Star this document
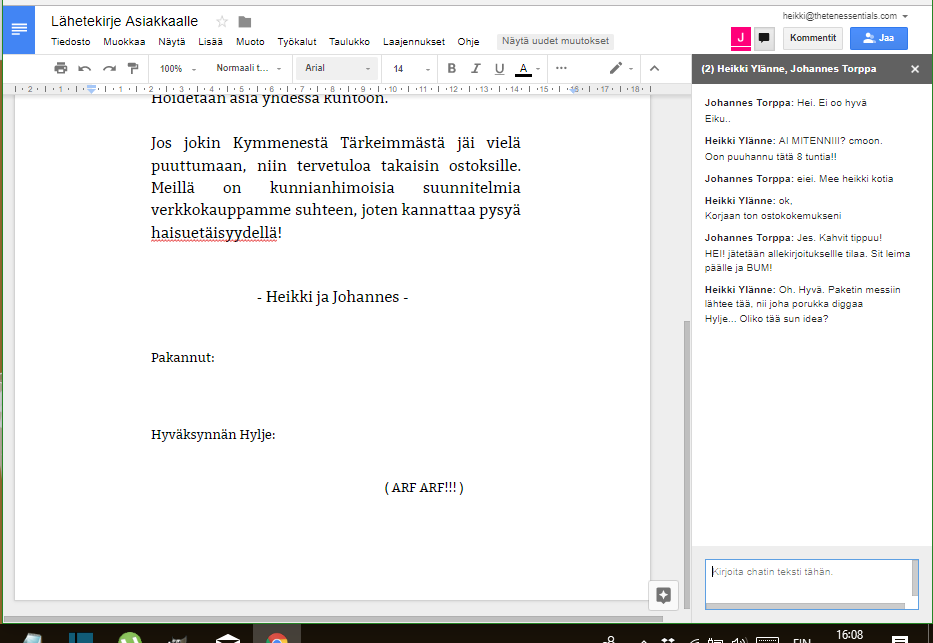This screenshot has width=933, height=643. click(x=222, y=21)
